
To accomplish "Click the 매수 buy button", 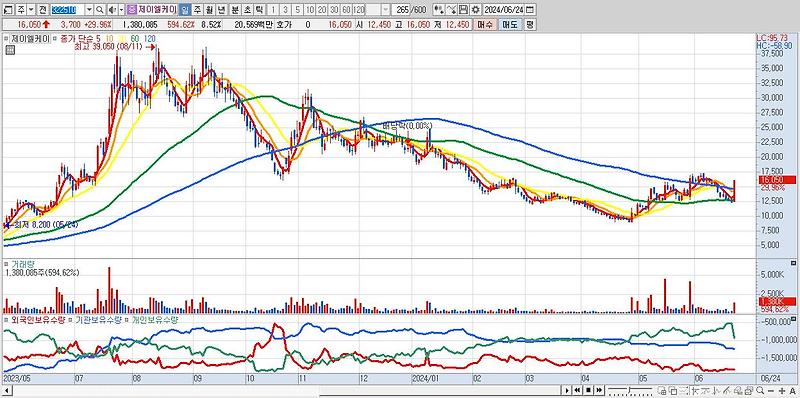I will point(484,24).
